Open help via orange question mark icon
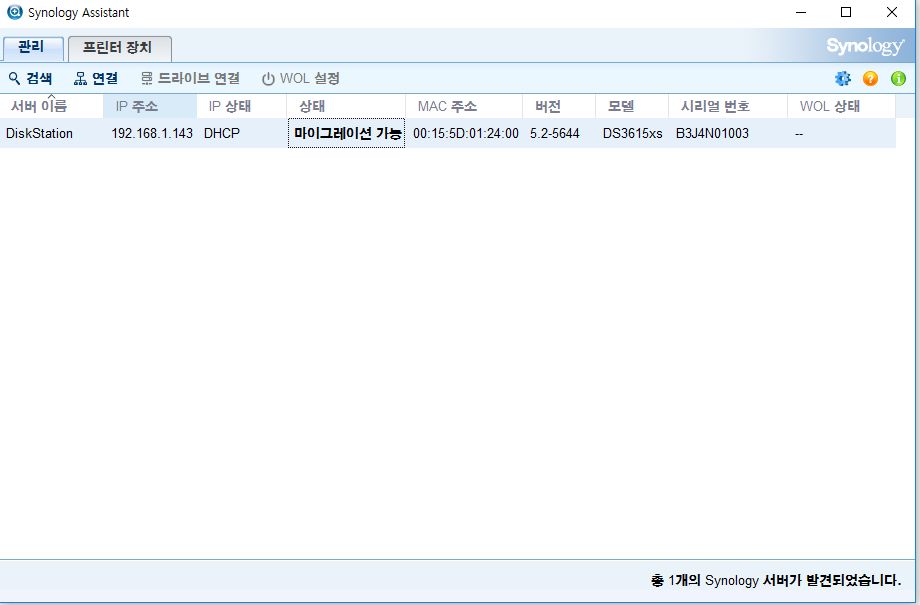920x605 pixels. coord(870,78)
